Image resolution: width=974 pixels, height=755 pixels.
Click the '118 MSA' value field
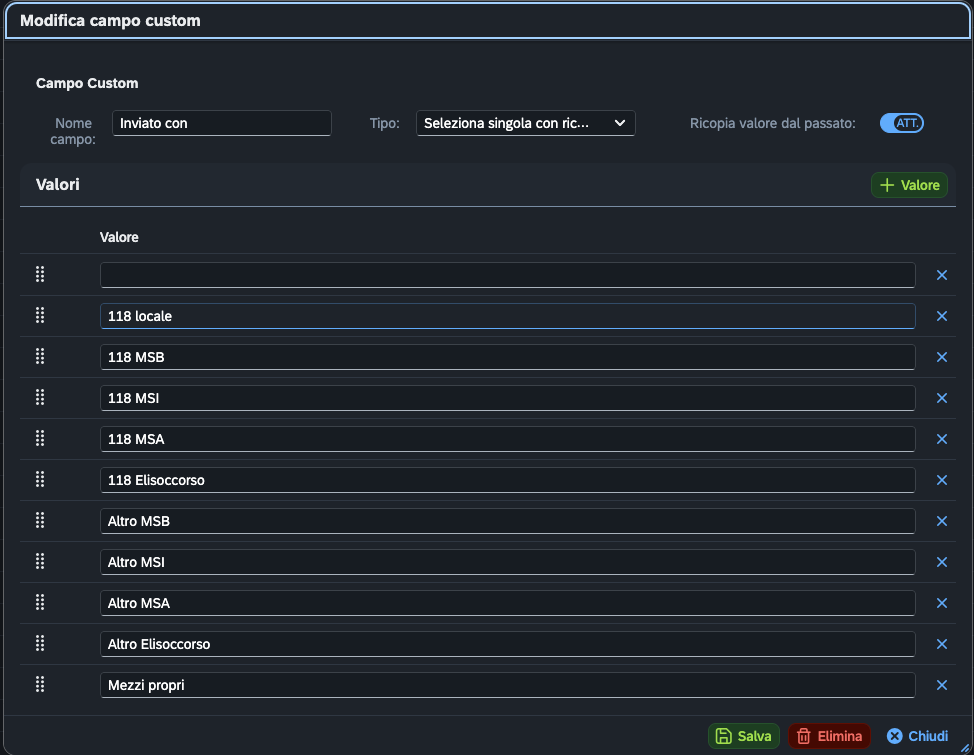pyautogui.click(x=507, y=439)
